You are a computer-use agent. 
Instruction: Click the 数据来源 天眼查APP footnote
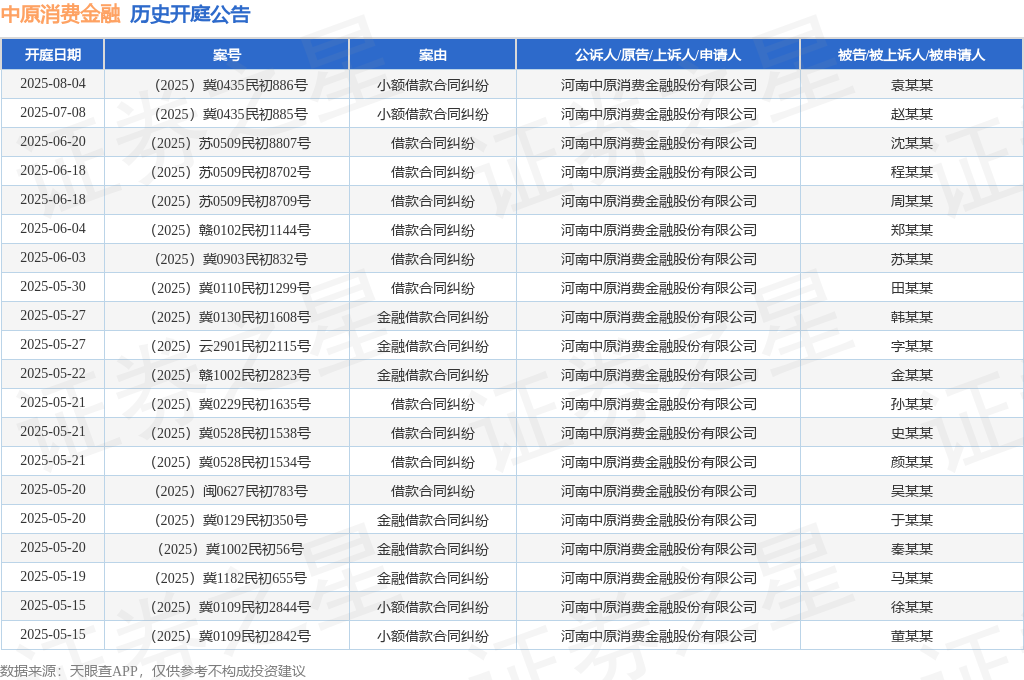point(153,671)
